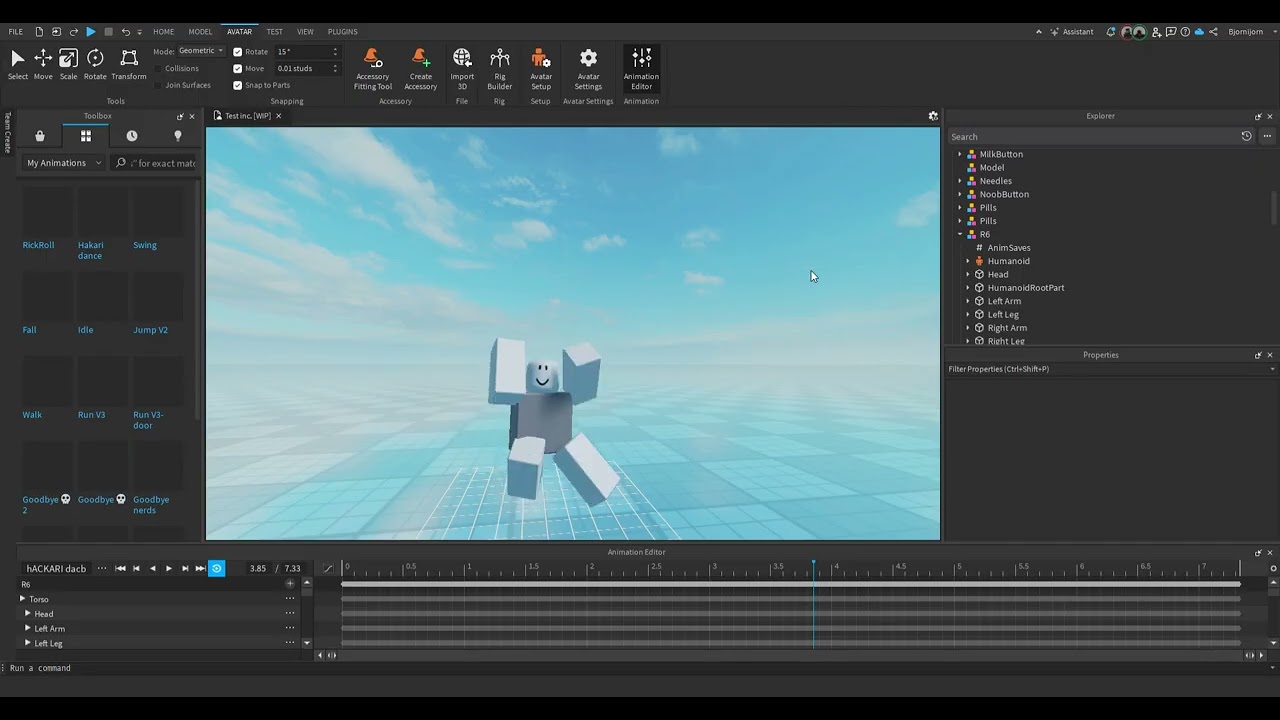Expand the Left Arm animation track
This screenshot has width=1280, height=720.
28,628
